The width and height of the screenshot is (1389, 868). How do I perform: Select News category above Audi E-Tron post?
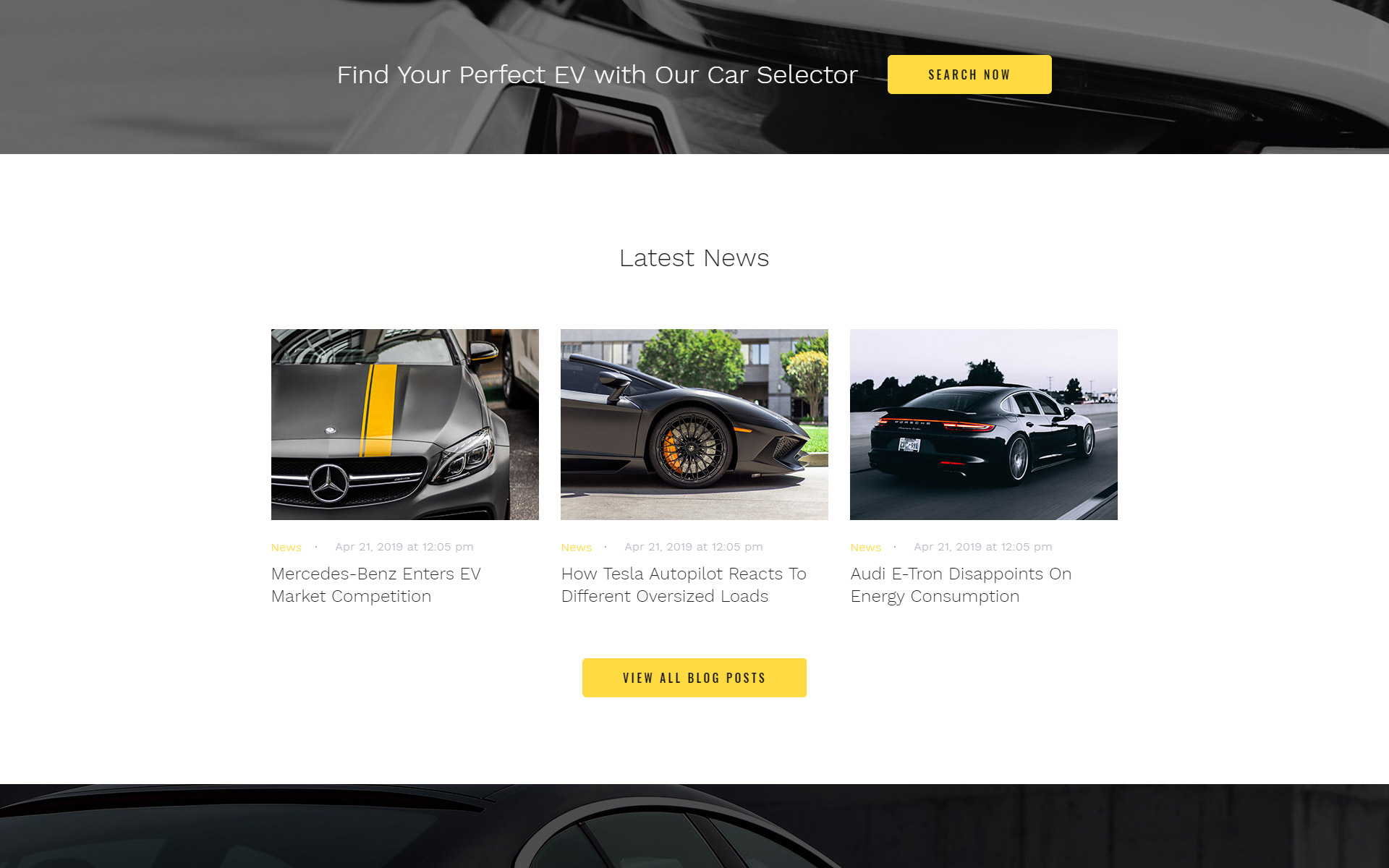(866, 548)
